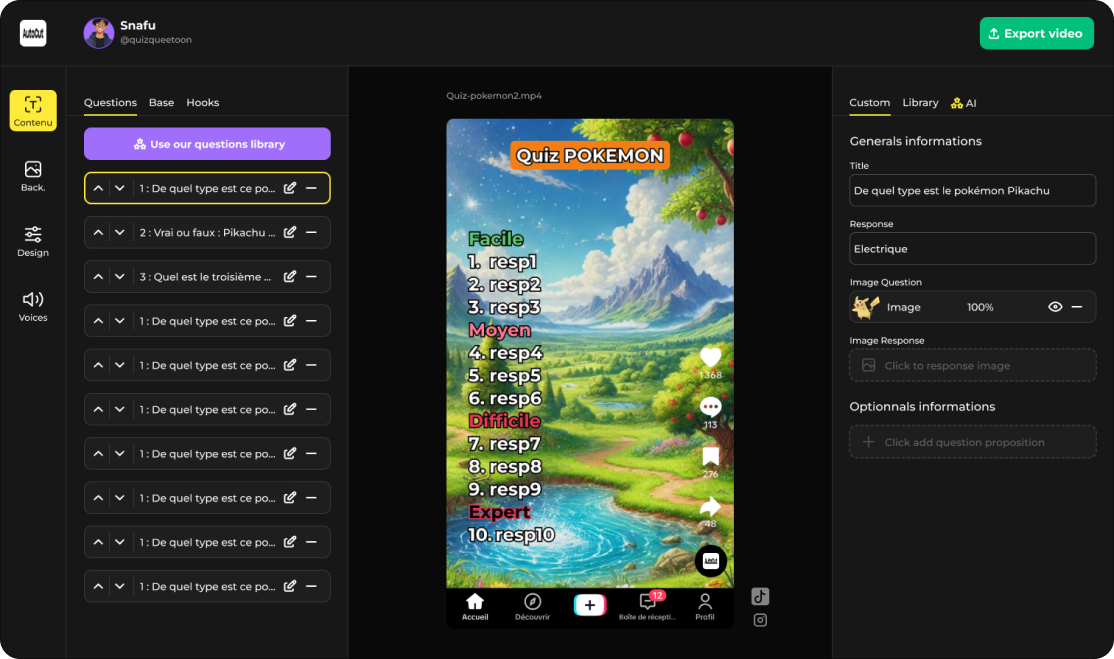The image size is (1114, 659).
Task: Edit question 2 'Vrai ou faux' pencil icon
Action: pyautogui.click(x=290, y=232)
